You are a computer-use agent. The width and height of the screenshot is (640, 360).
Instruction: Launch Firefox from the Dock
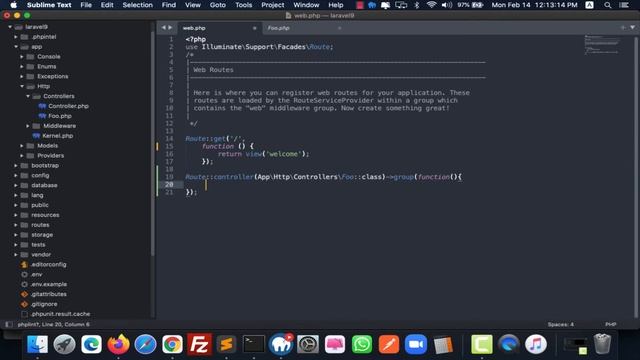pyautogui.click(x=118, y=344)
